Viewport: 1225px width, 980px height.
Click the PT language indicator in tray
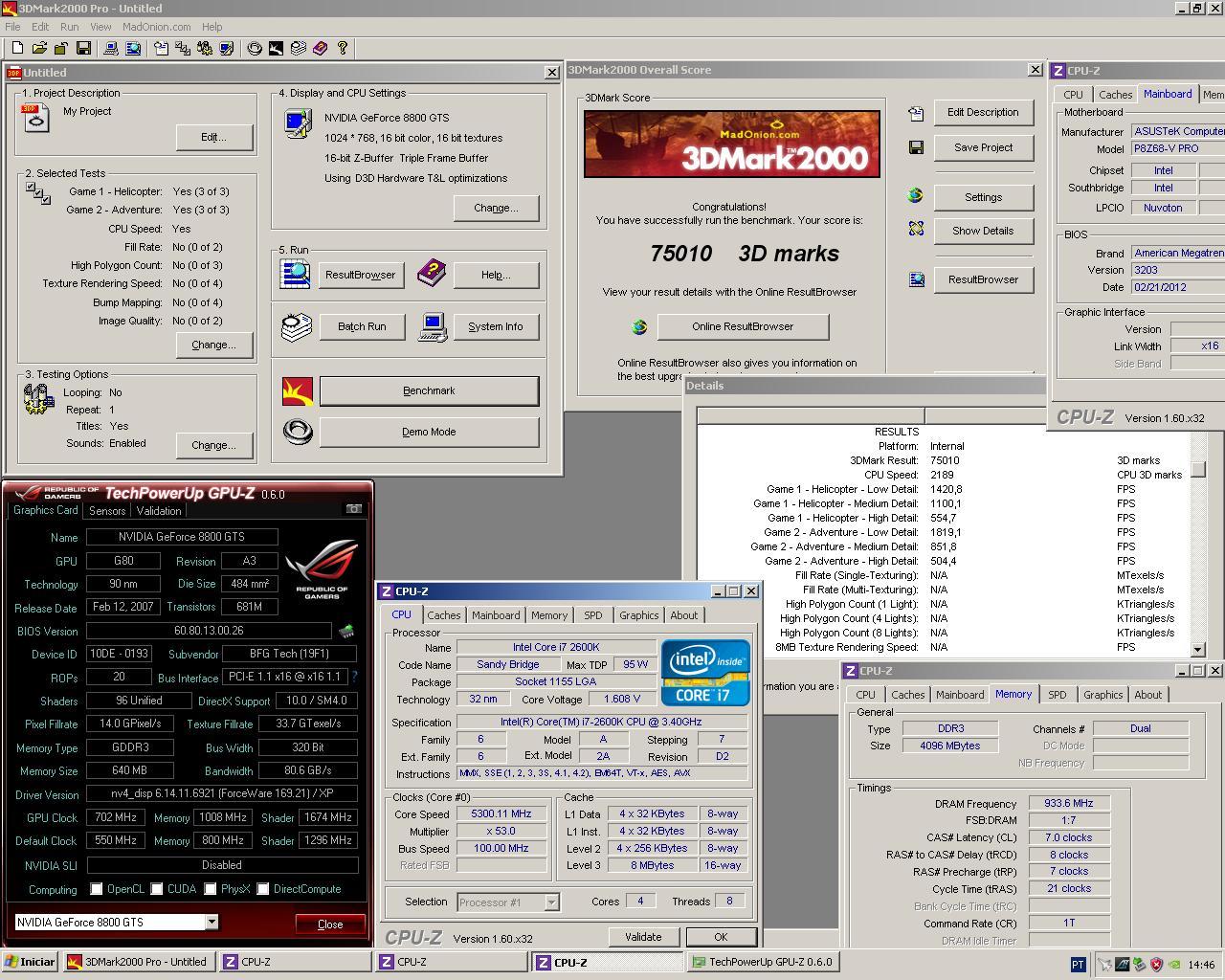1079,964
